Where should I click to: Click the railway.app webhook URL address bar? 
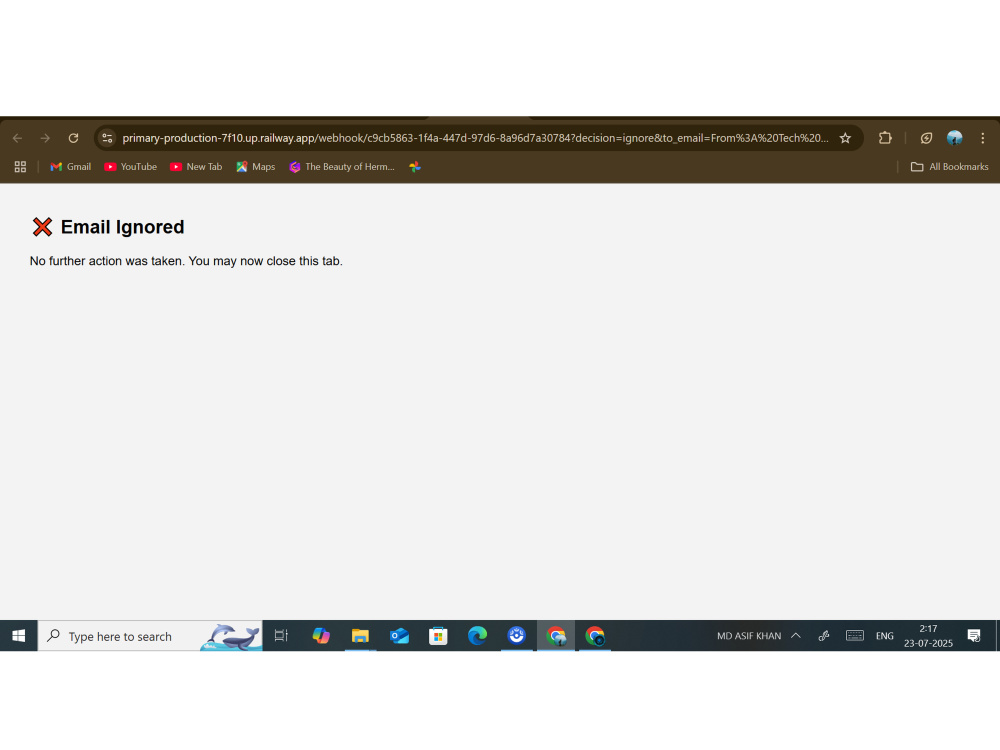pos(475,138)
